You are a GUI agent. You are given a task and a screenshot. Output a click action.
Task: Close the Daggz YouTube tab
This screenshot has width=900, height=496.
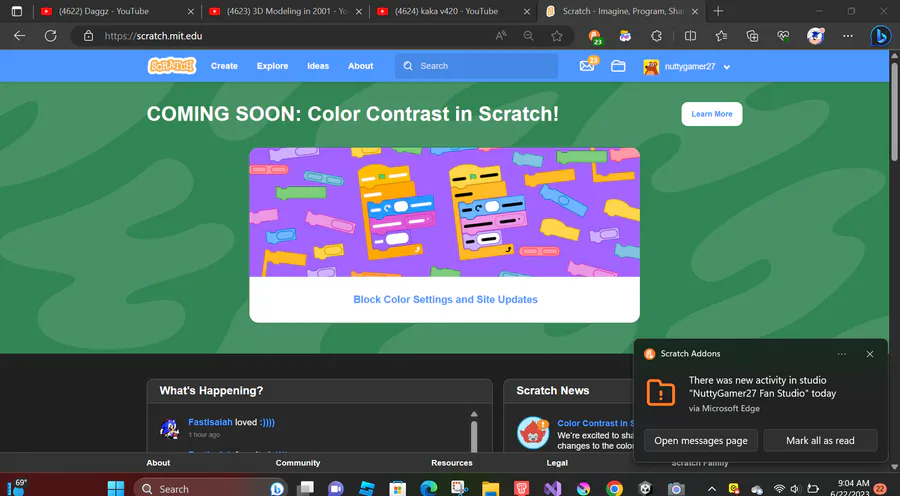click(x=191, y=11)
